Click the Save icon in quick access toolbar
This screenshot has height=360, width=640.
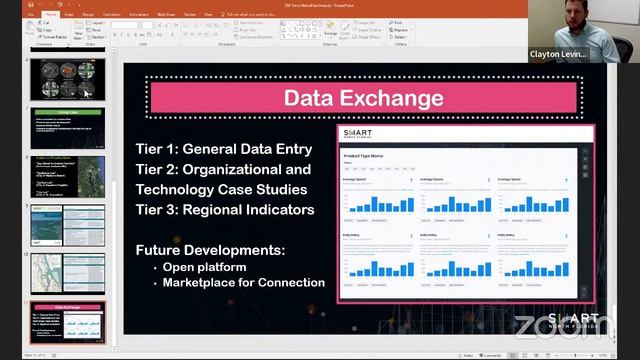tap(31, 5)
